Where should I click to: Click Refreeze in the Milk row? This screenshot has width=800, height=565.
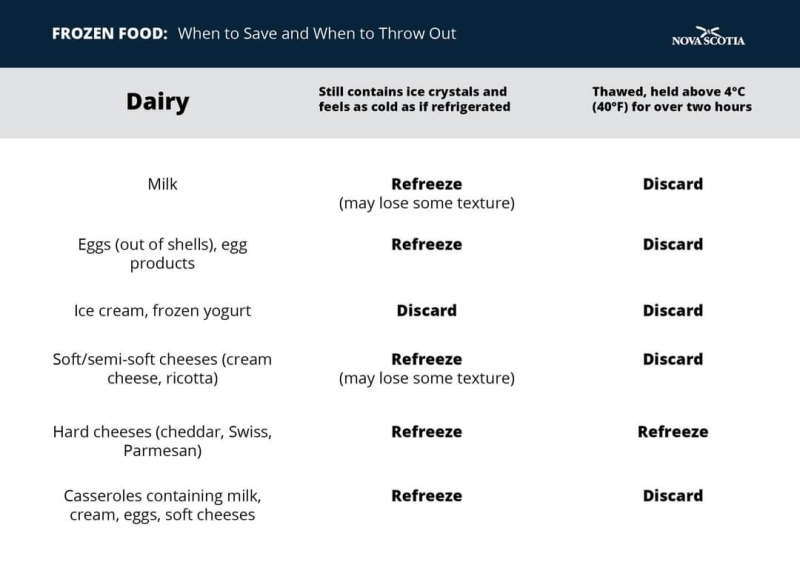[427, 184]
